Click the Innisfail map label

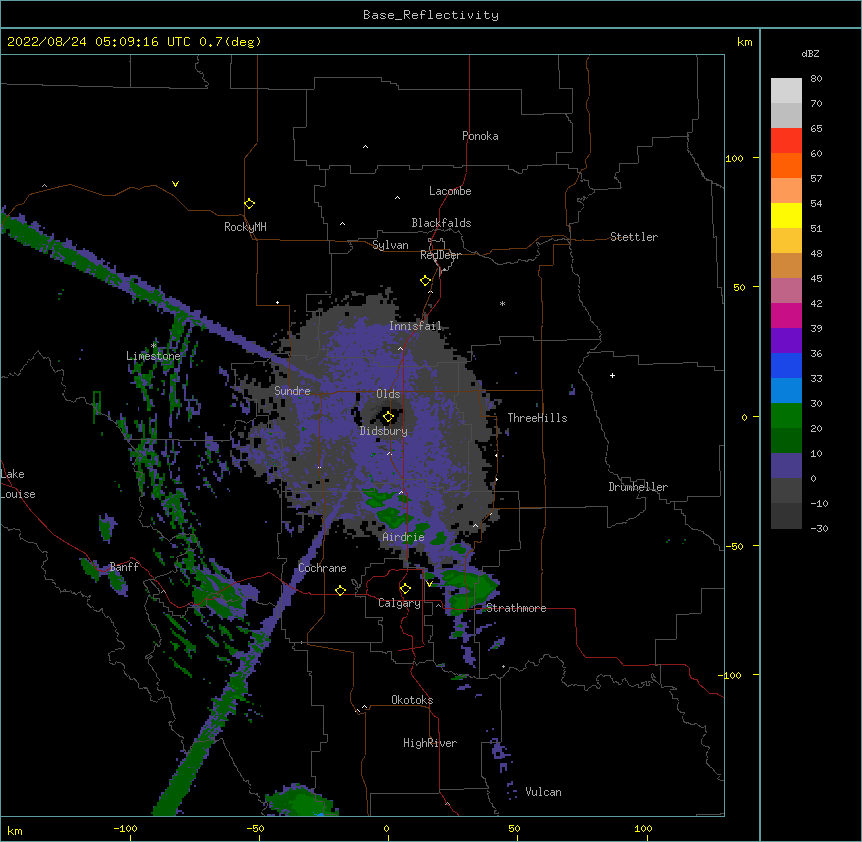pyautogui.click(x=416, y=326)
